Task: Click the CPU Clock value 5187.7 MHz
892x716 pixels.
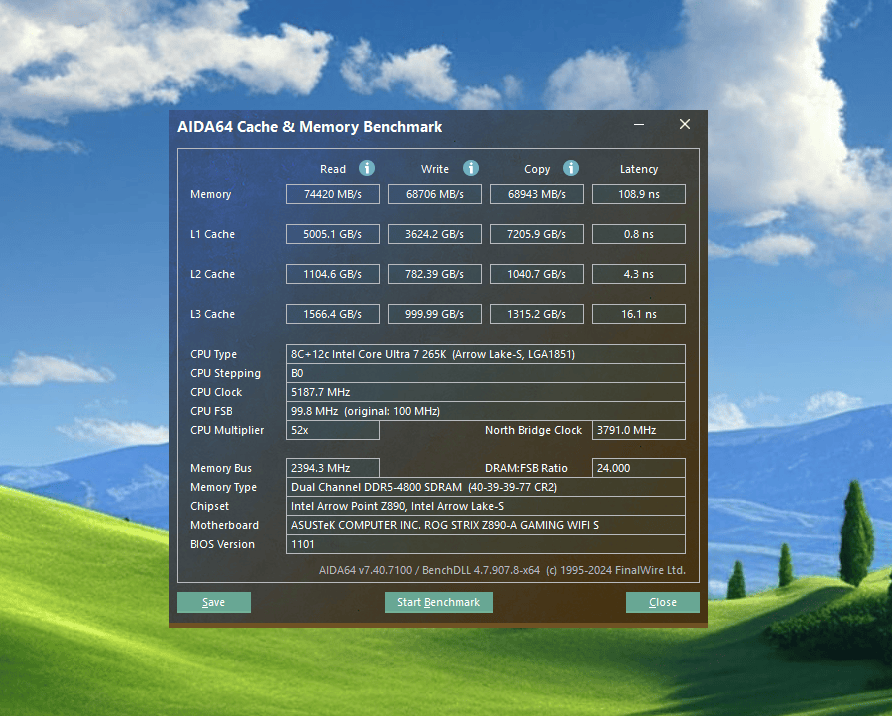Action: [x=486, y=392]
